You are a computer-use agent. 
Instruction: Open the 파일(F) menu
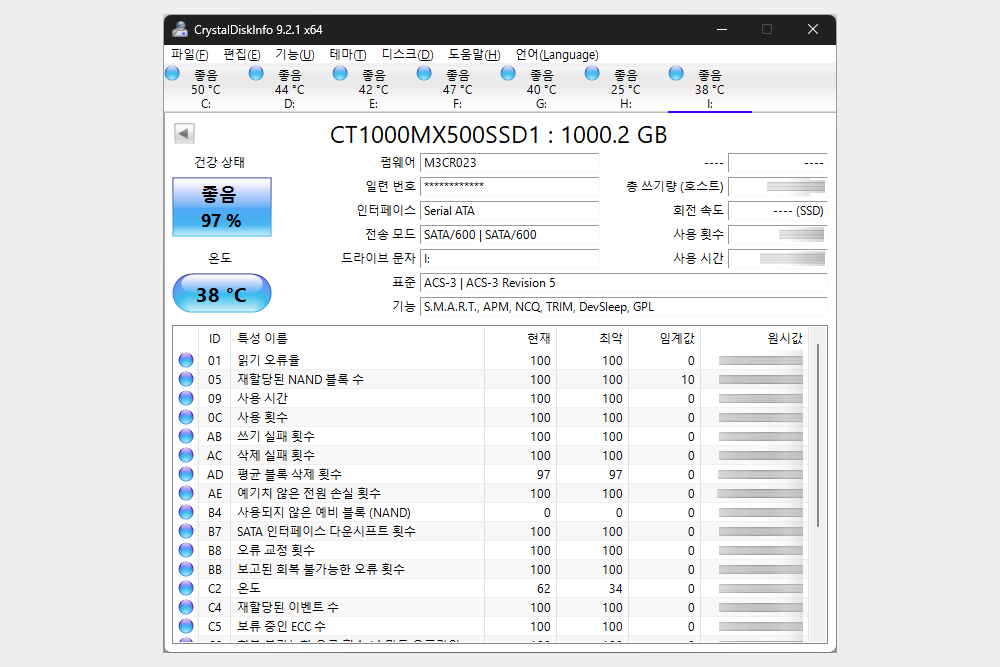click(189, 55)
